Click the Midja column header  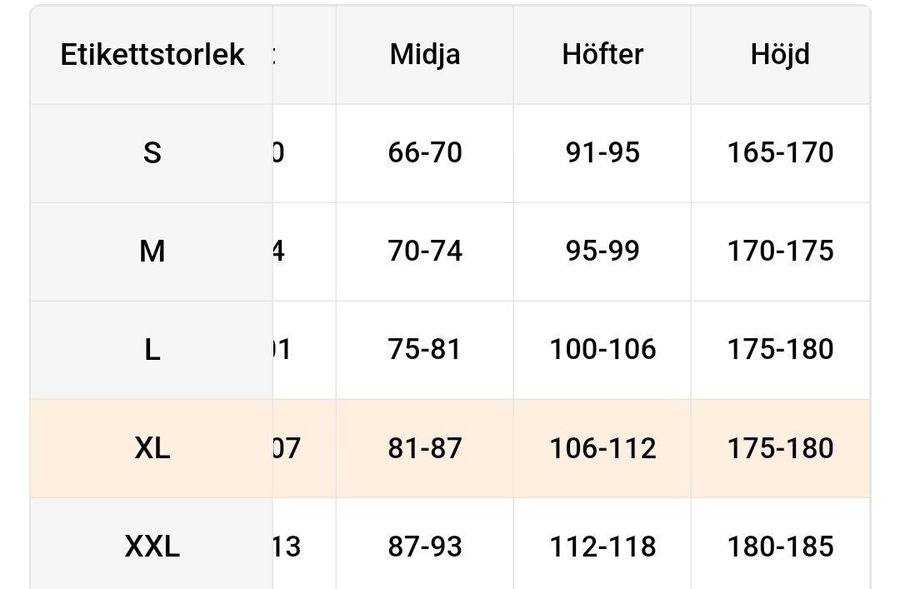[425, 55]
